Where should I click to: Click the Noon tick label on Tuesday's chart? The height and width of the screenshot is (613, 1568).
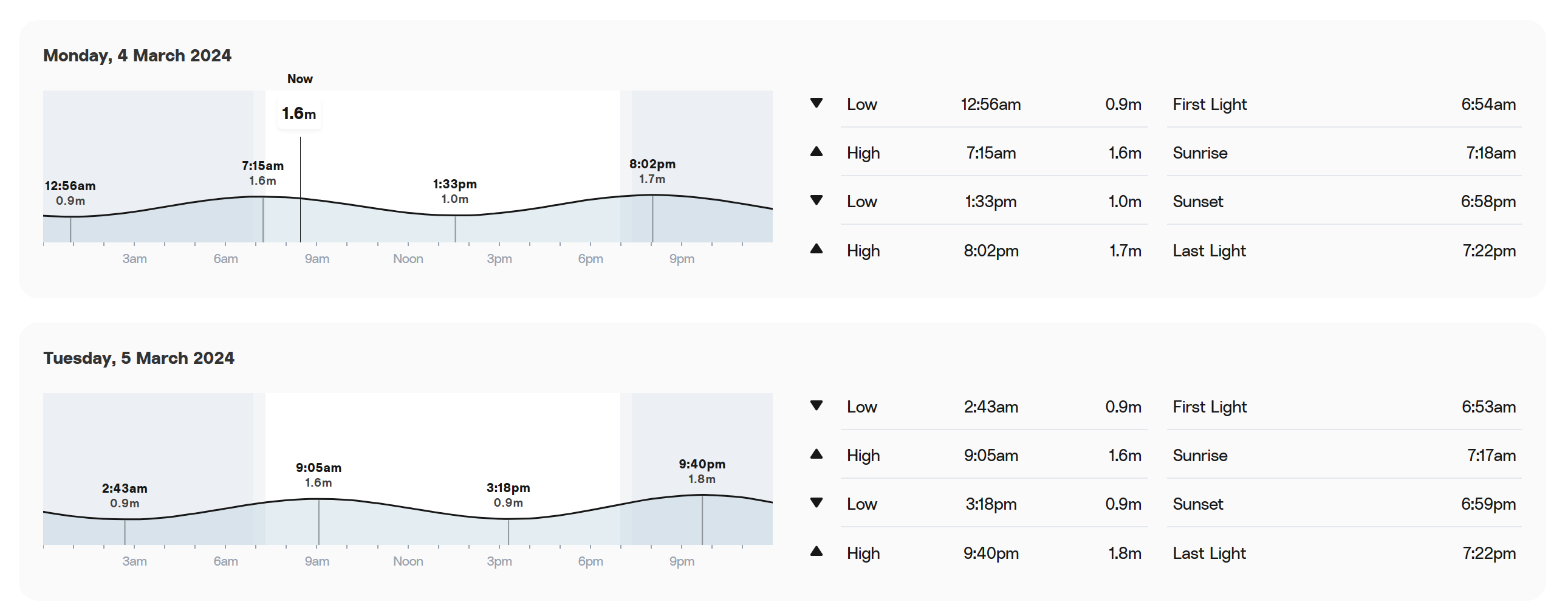pos(408,561)
